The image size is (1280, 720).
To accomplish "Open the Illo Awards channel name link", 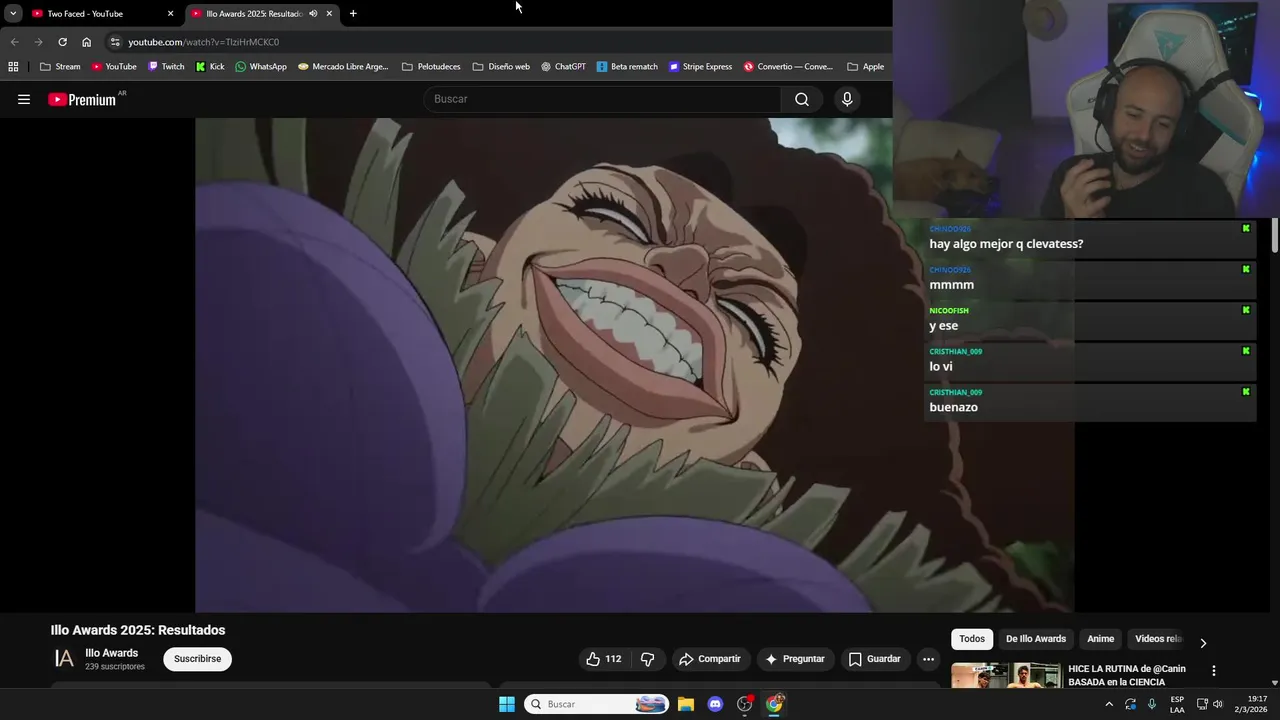I will click(112, 653).
